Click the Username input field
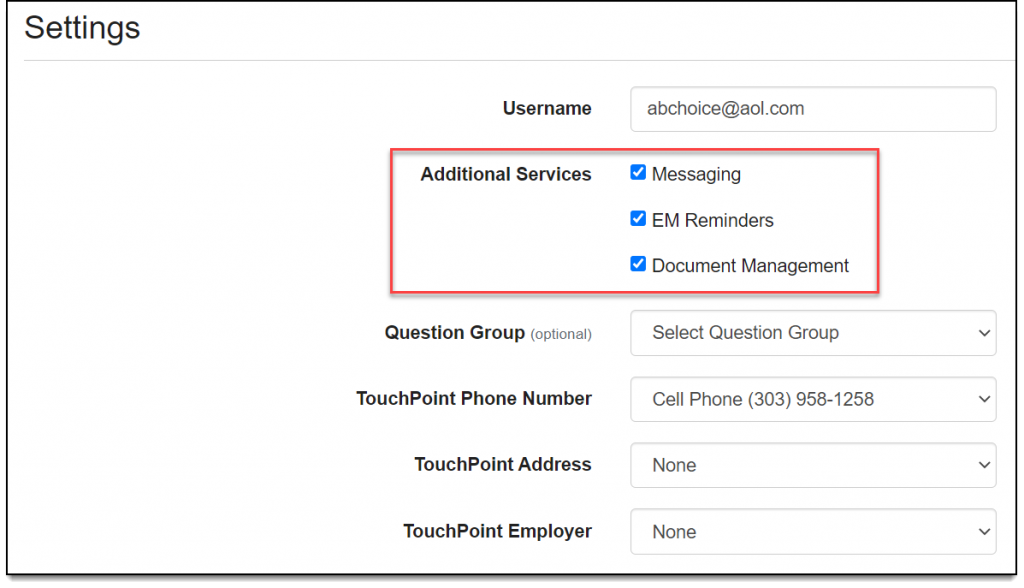The width and height of the screenshot is (1024, 588). tap(812, 109)
